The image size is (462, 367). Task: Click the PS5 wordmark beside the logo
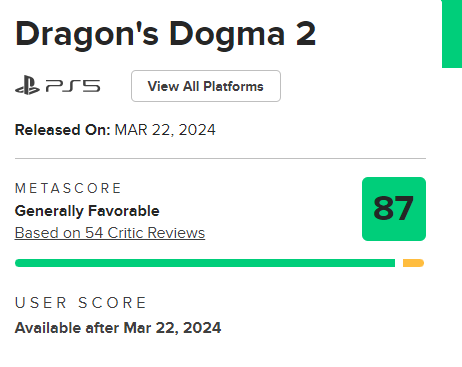click(x=73, y=86)
